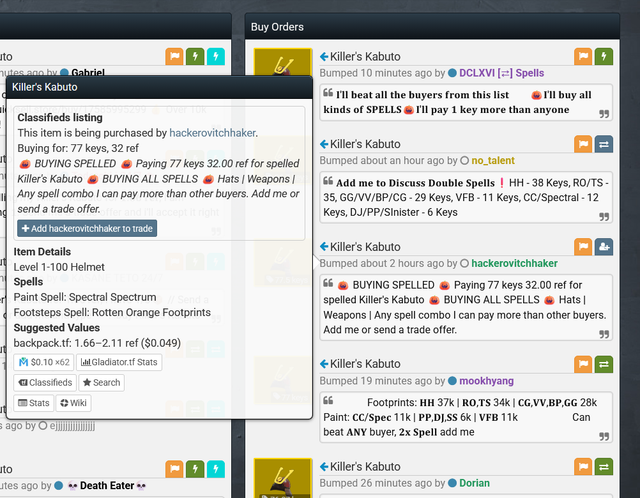
Task: Open Death Eater user profile
Action: 107,486
